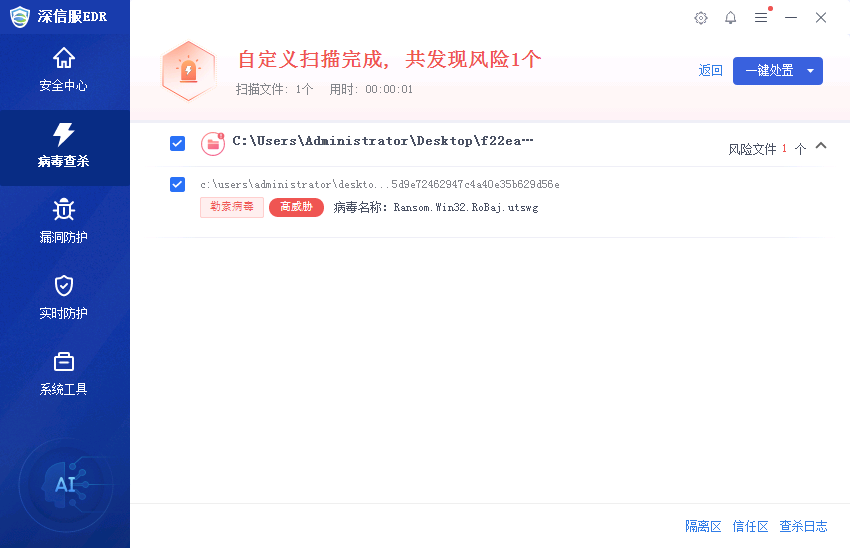This screenshot has width=850, height=548.
Task: Open the 查杀日志 link
Action: tap(803, 526)
